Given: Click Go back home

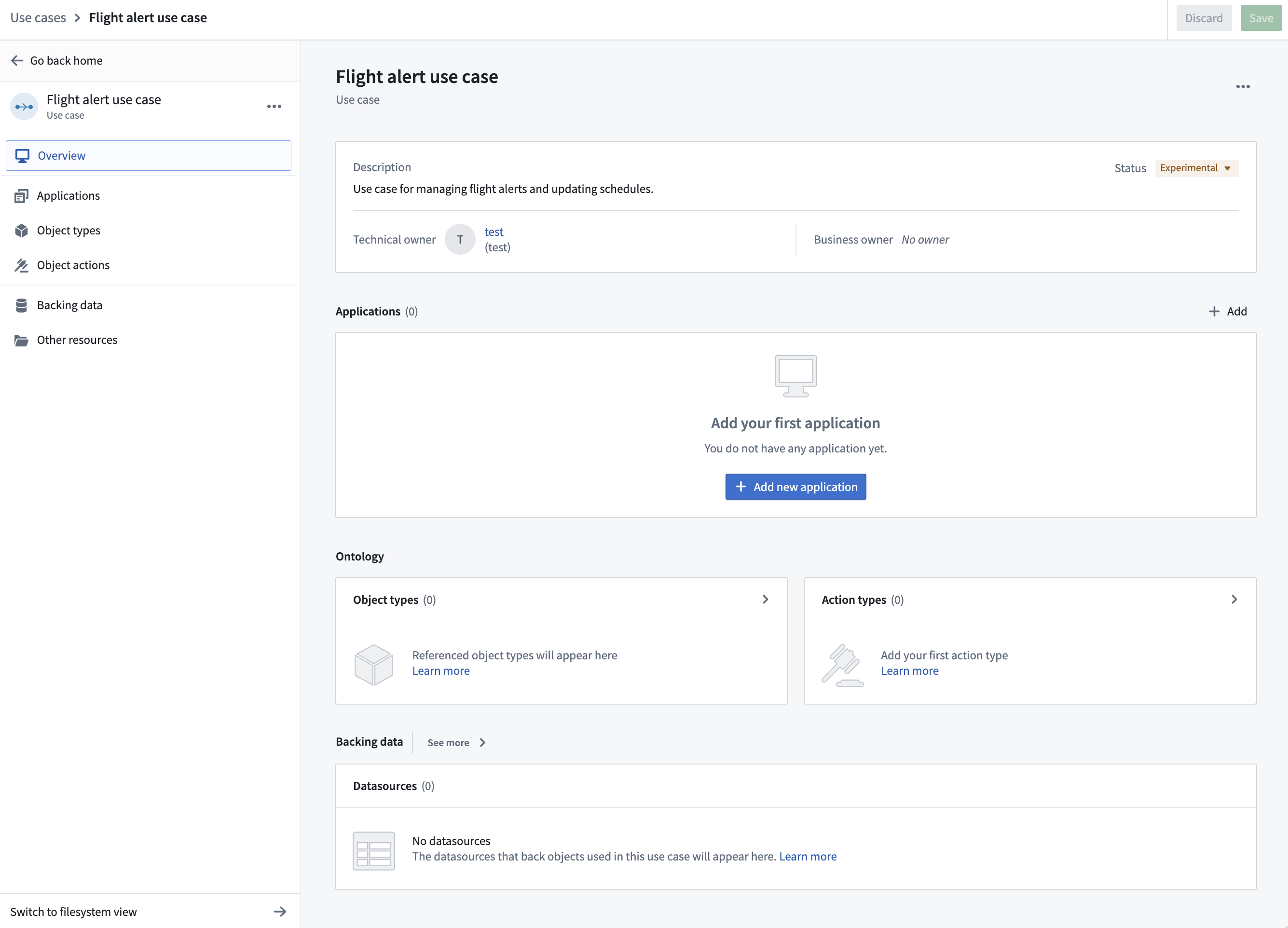Looking at the screenshot, I should [x=66, y=60].
